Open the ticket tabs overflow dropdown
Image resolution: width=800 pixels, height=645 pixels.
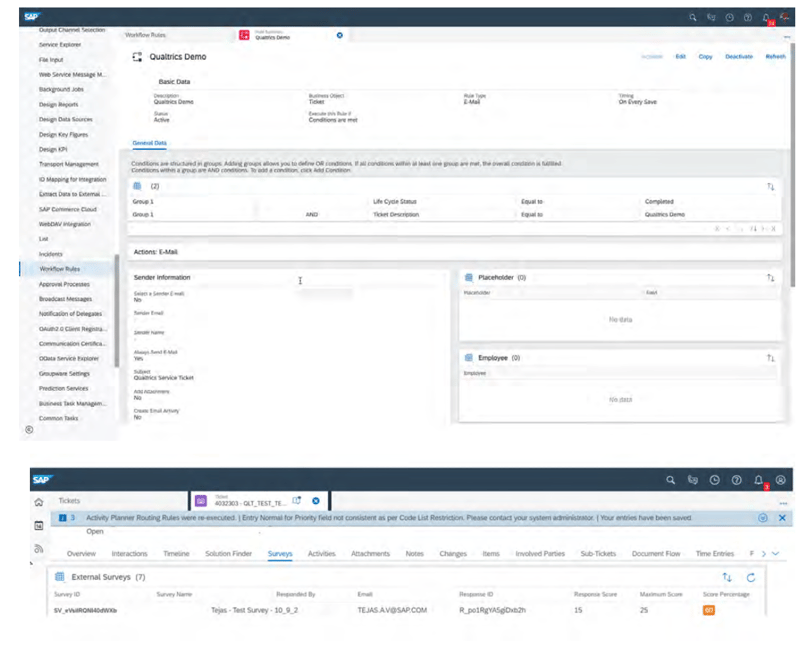(776, 554)
